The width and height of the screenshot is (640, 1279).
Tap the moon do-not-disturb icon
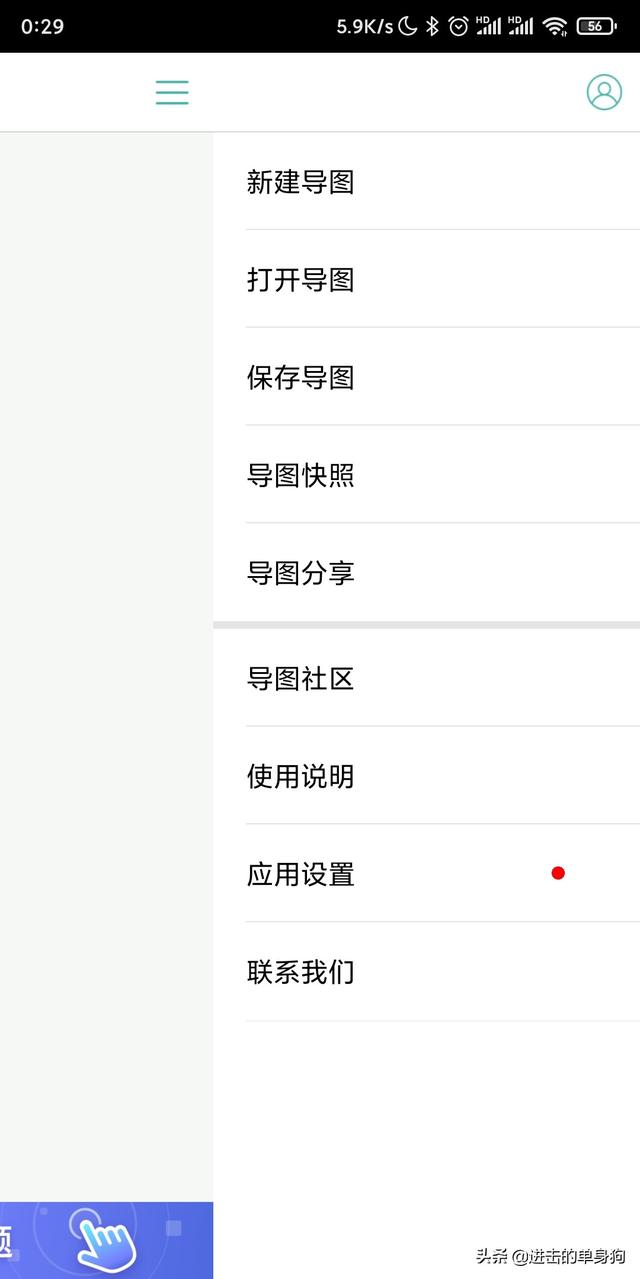tap(407, 26)
